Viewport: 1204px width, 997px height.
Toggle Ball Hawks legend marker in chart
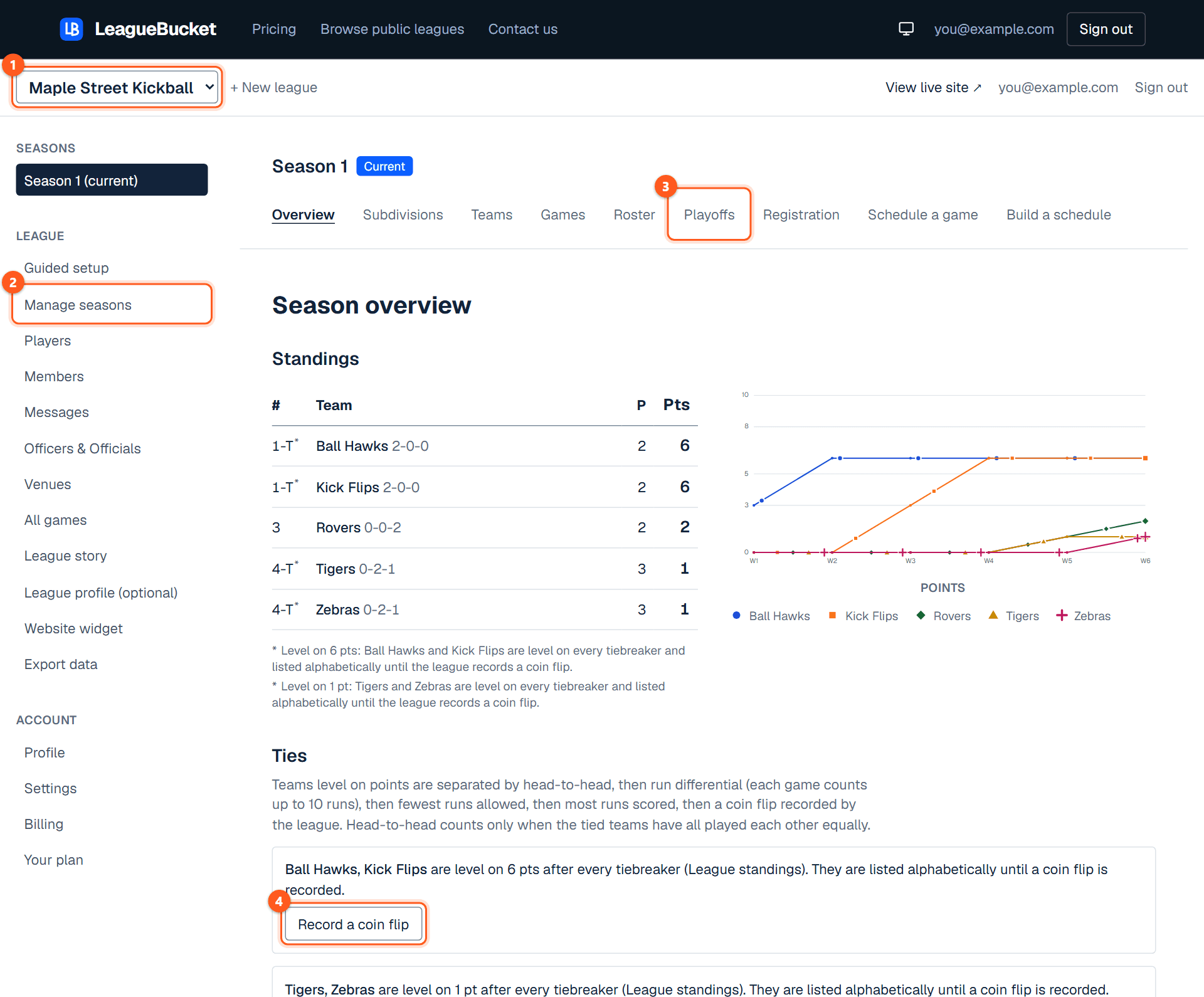pos(737,616)
